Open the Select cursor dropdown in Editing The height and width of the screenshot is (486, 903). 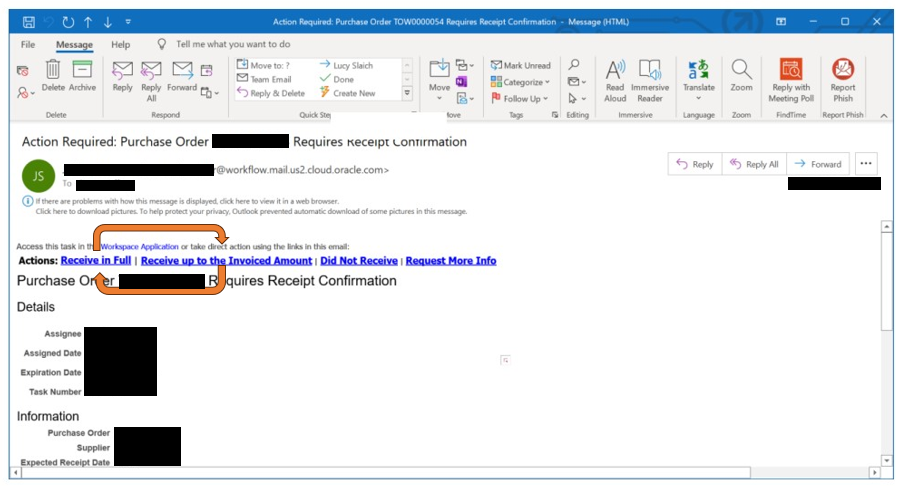coord(576,98)
